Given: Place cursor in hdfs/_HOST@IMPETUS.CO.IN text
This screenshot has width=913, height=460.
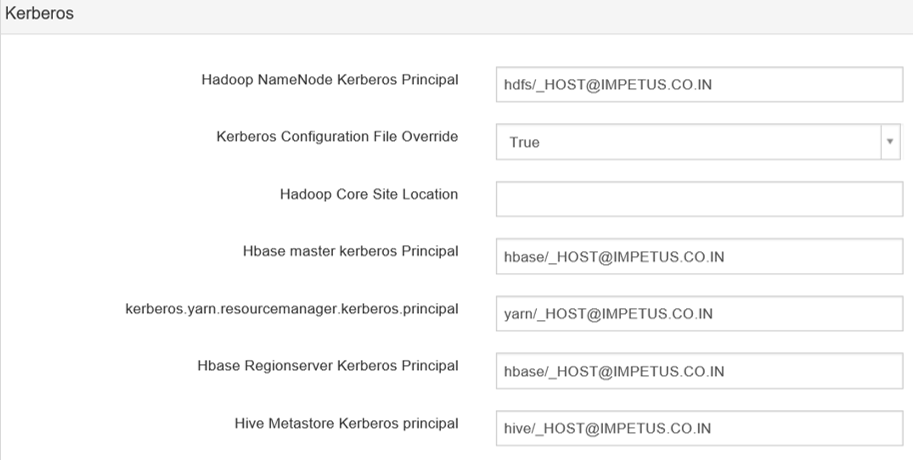Looking at the screenshot, I should point(608,85).
